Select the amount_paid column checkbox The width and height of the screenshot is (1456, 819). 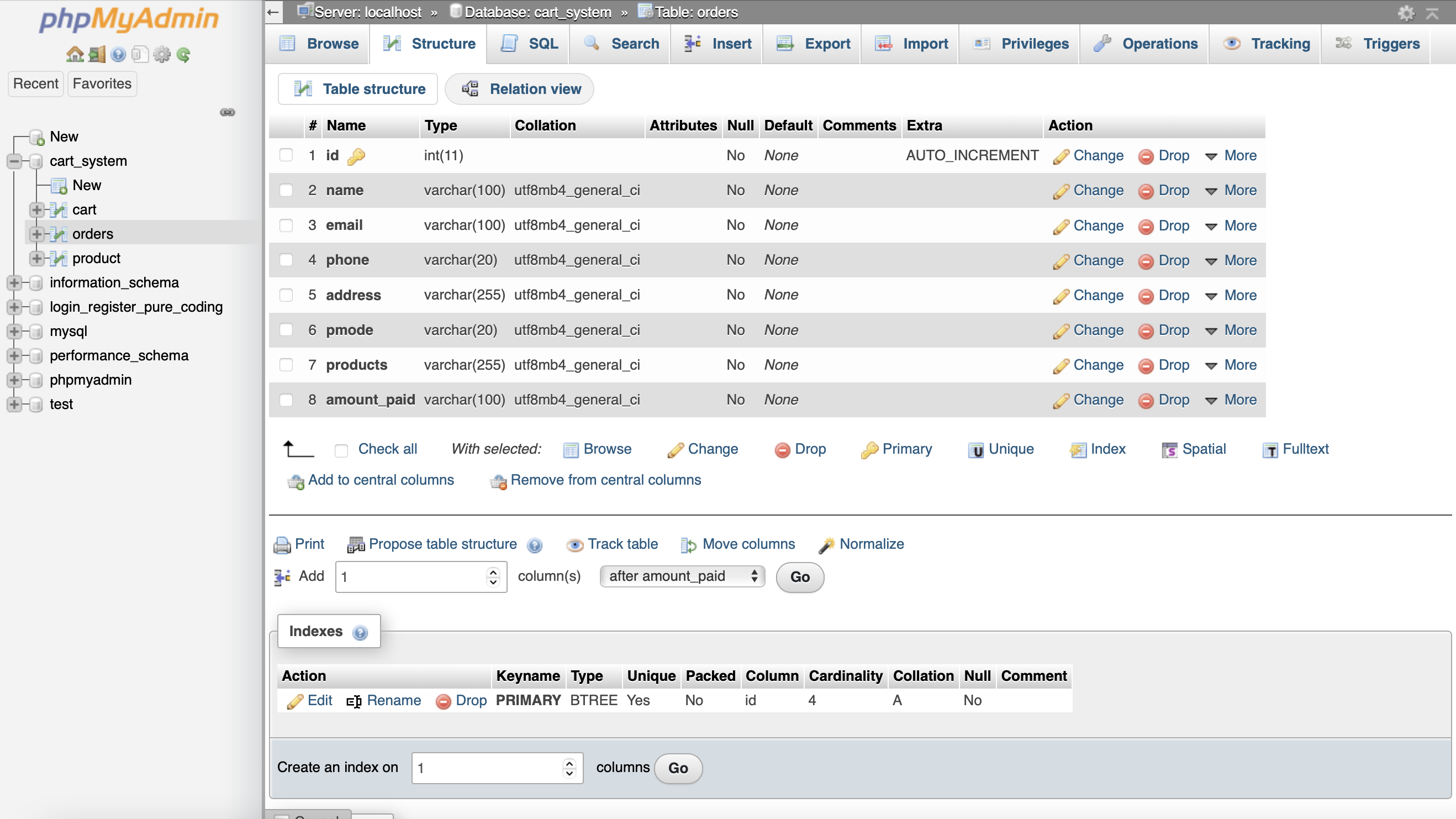pos(286,400)
